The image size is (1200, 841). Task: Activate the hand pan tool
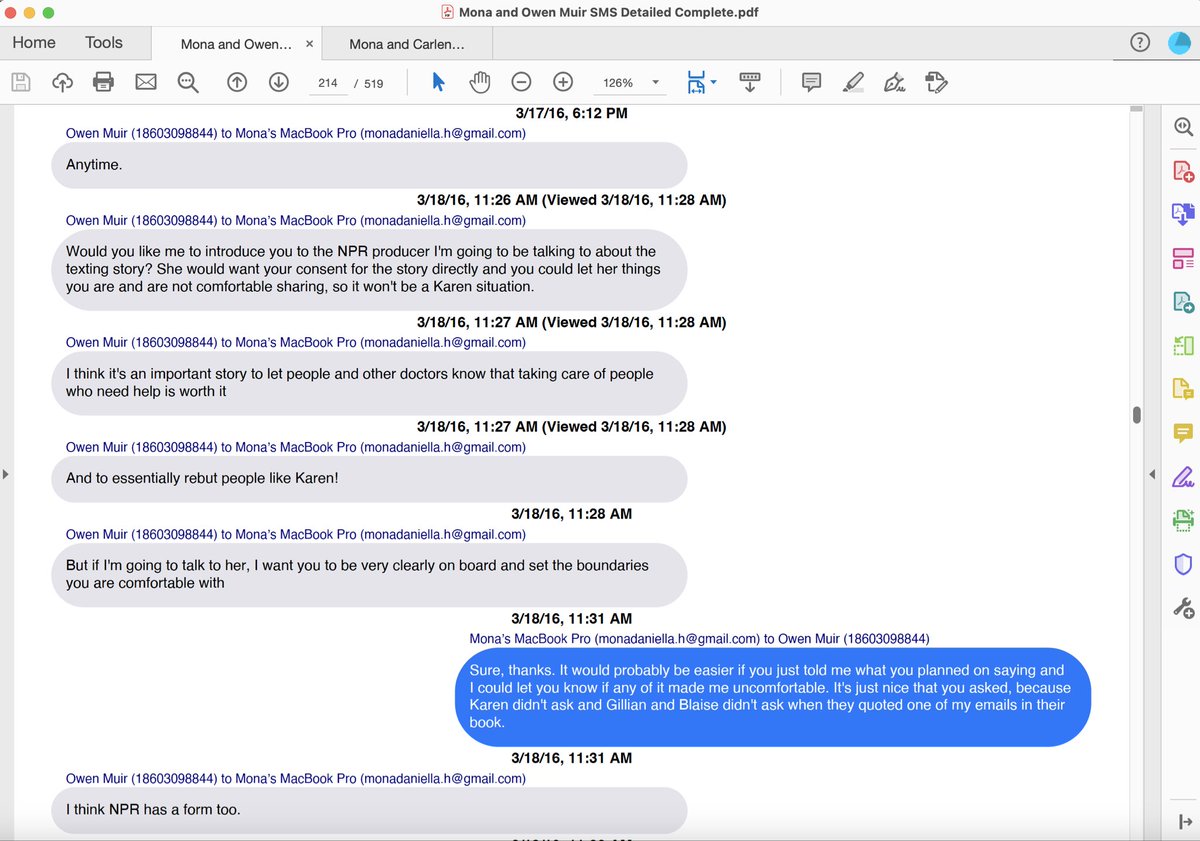point(480,82)
